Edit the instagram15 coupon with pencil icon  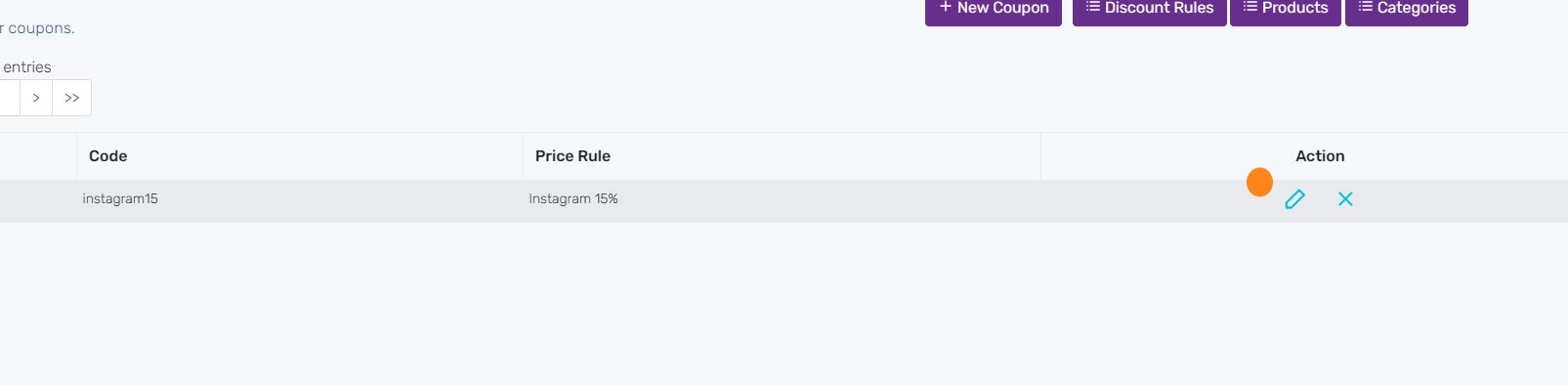point(1294,199)
